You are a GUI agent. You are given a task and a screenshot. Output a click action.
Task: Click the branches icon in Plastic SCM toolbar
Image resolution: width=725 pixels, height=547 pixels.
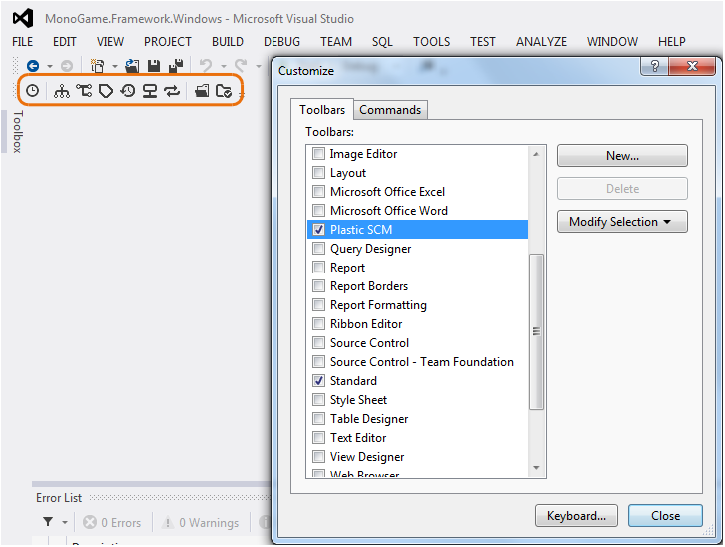[84, 91]
